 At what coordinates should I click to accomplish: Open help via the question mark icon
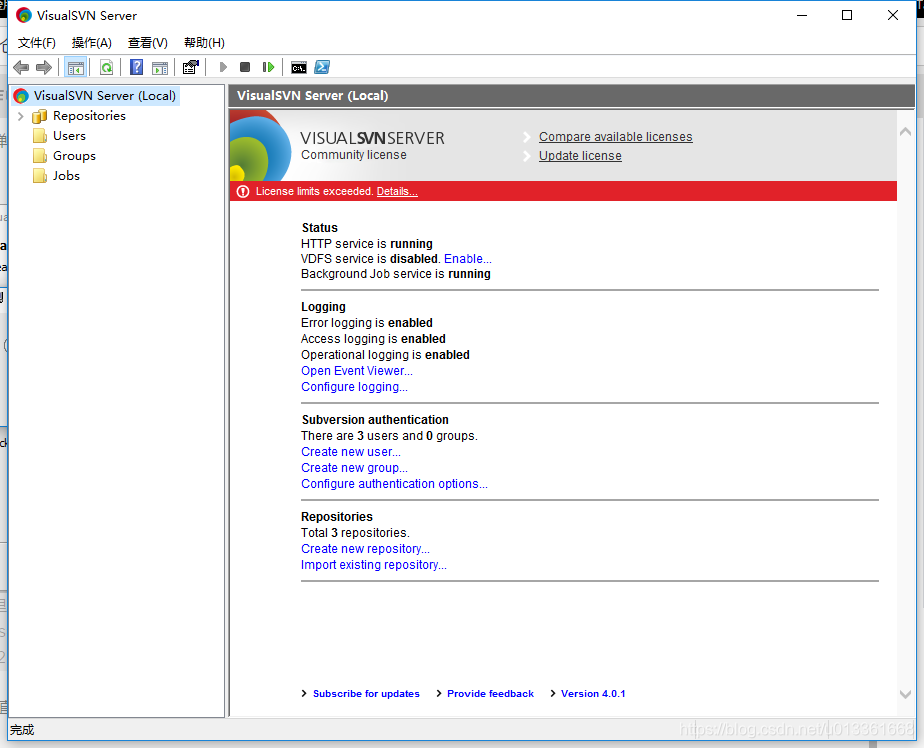(x=137, y=68)
